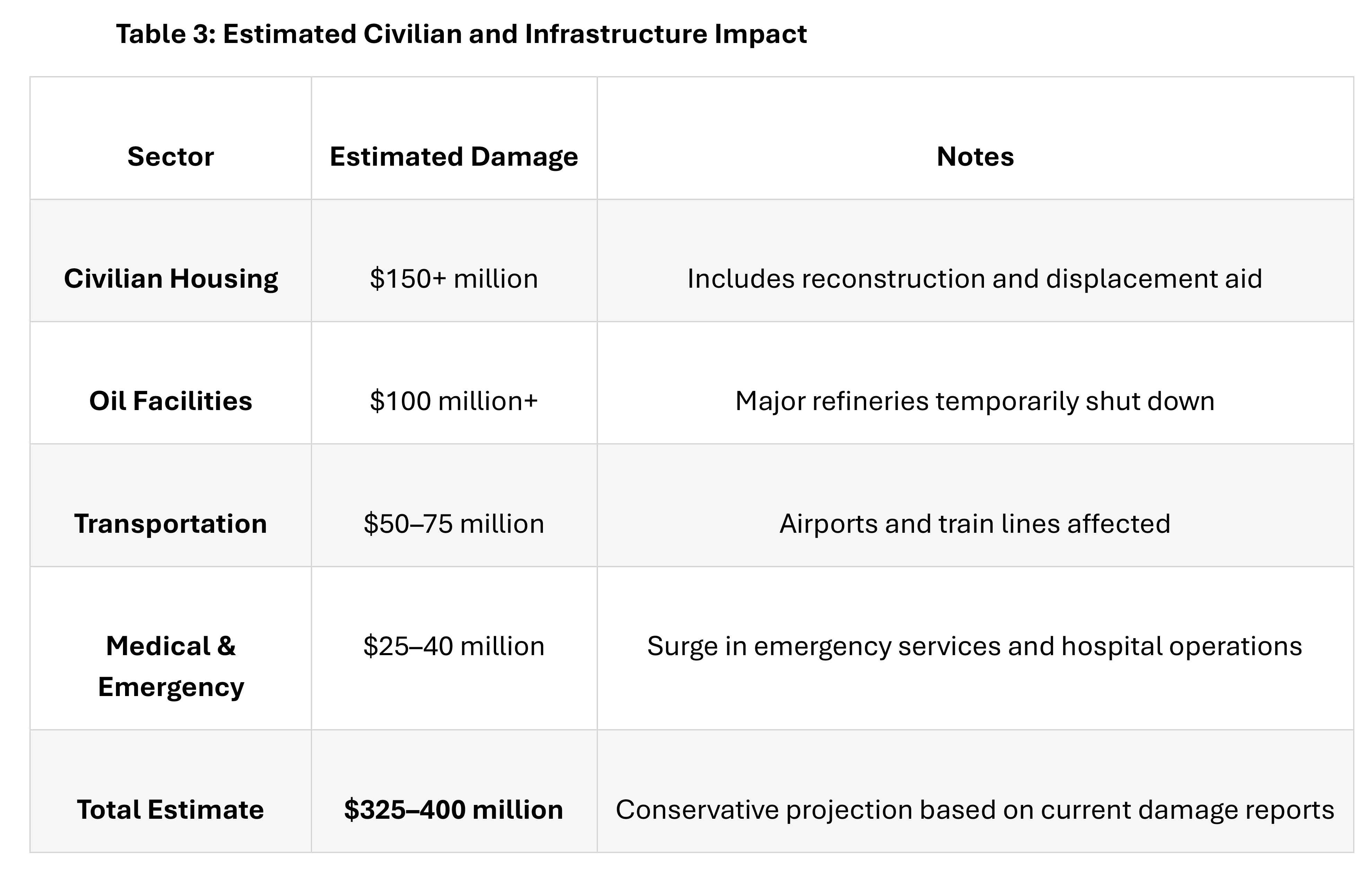Viewport: 1372px width, 886px height.
Task: Select the 'Total Estimate' row label
Action: coord(170,809)
